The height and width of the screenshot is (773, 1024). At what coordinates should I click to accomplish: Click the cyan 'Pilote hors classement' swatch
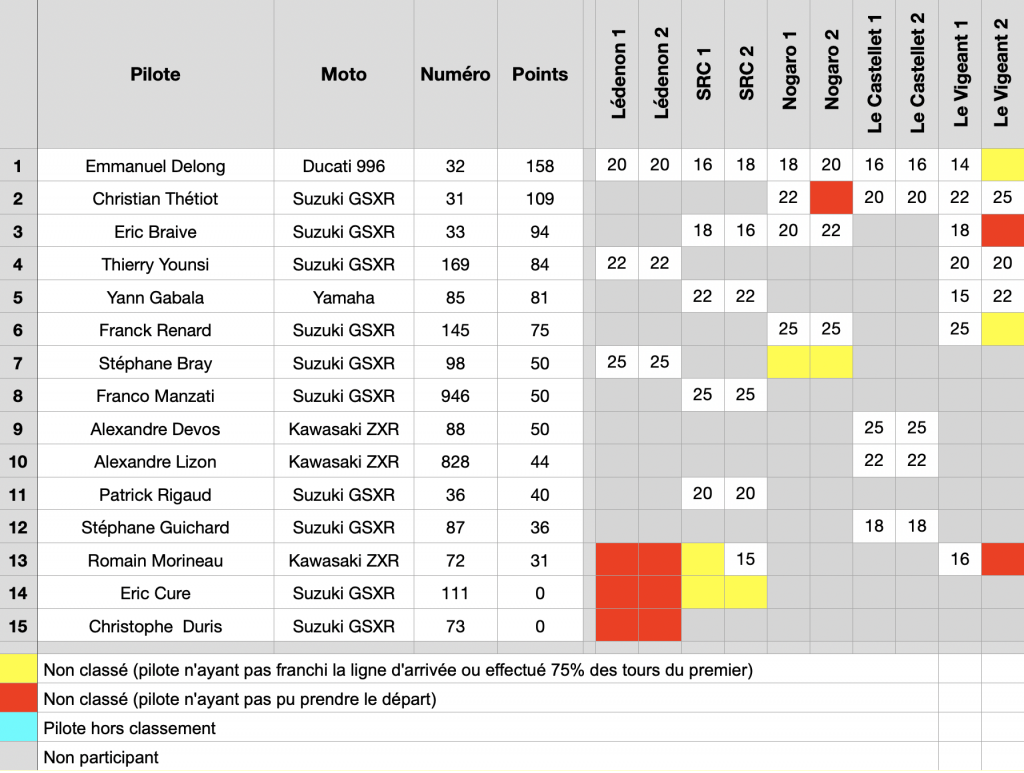point(19,728)
